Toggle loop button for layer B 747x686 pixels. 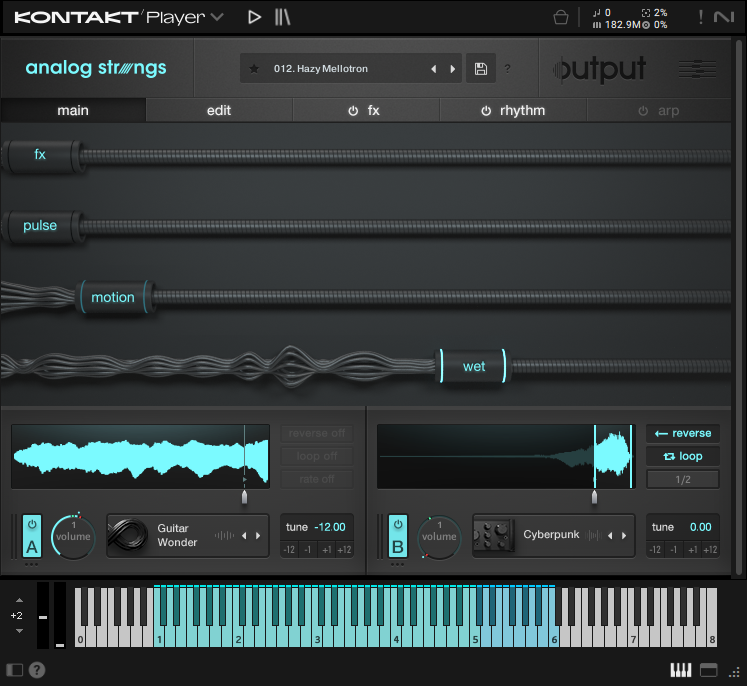[683, 456]
